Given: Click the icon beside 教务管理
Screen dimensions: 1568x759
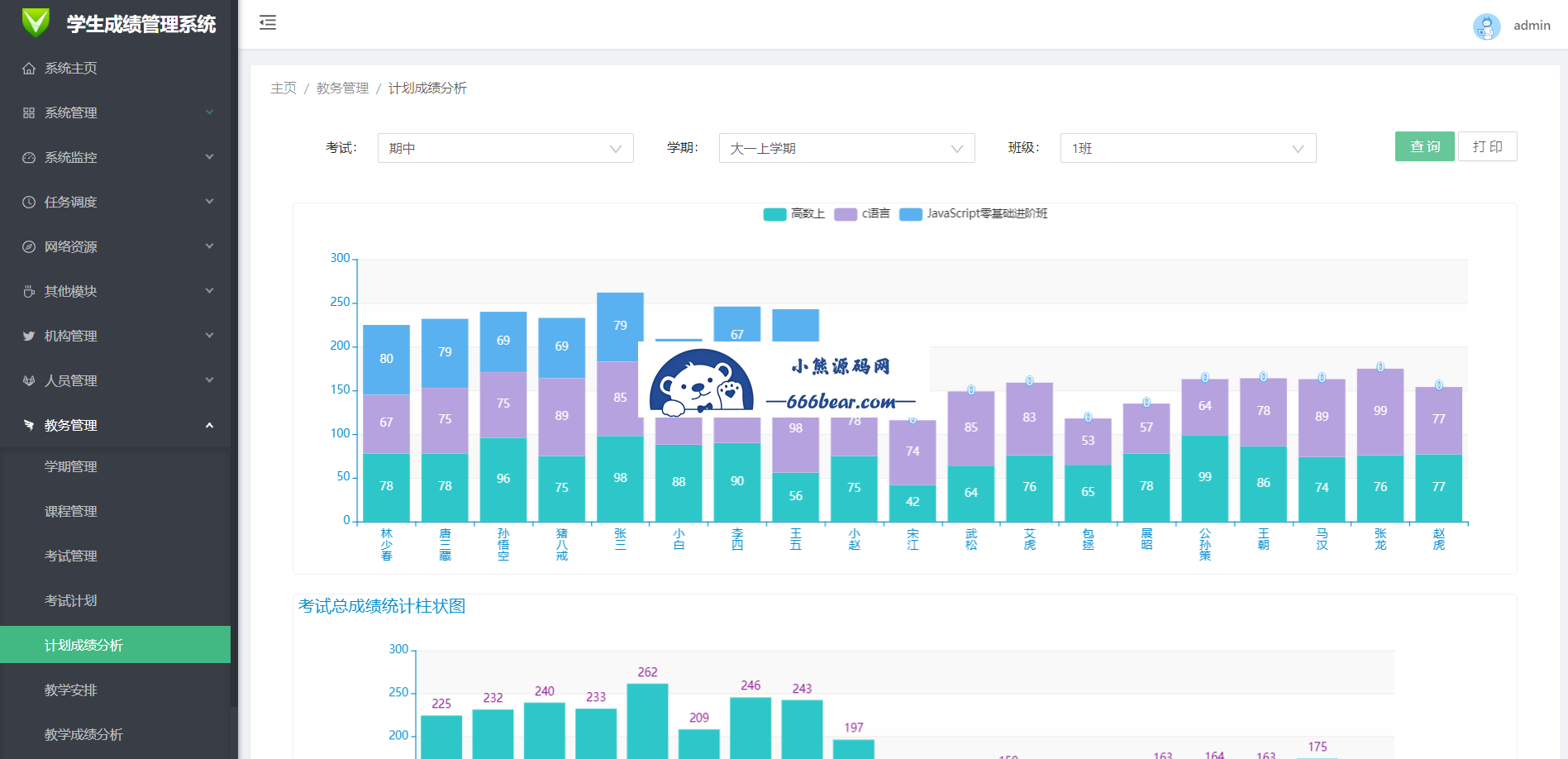Looking at the screenshot, I should [29, 426].
